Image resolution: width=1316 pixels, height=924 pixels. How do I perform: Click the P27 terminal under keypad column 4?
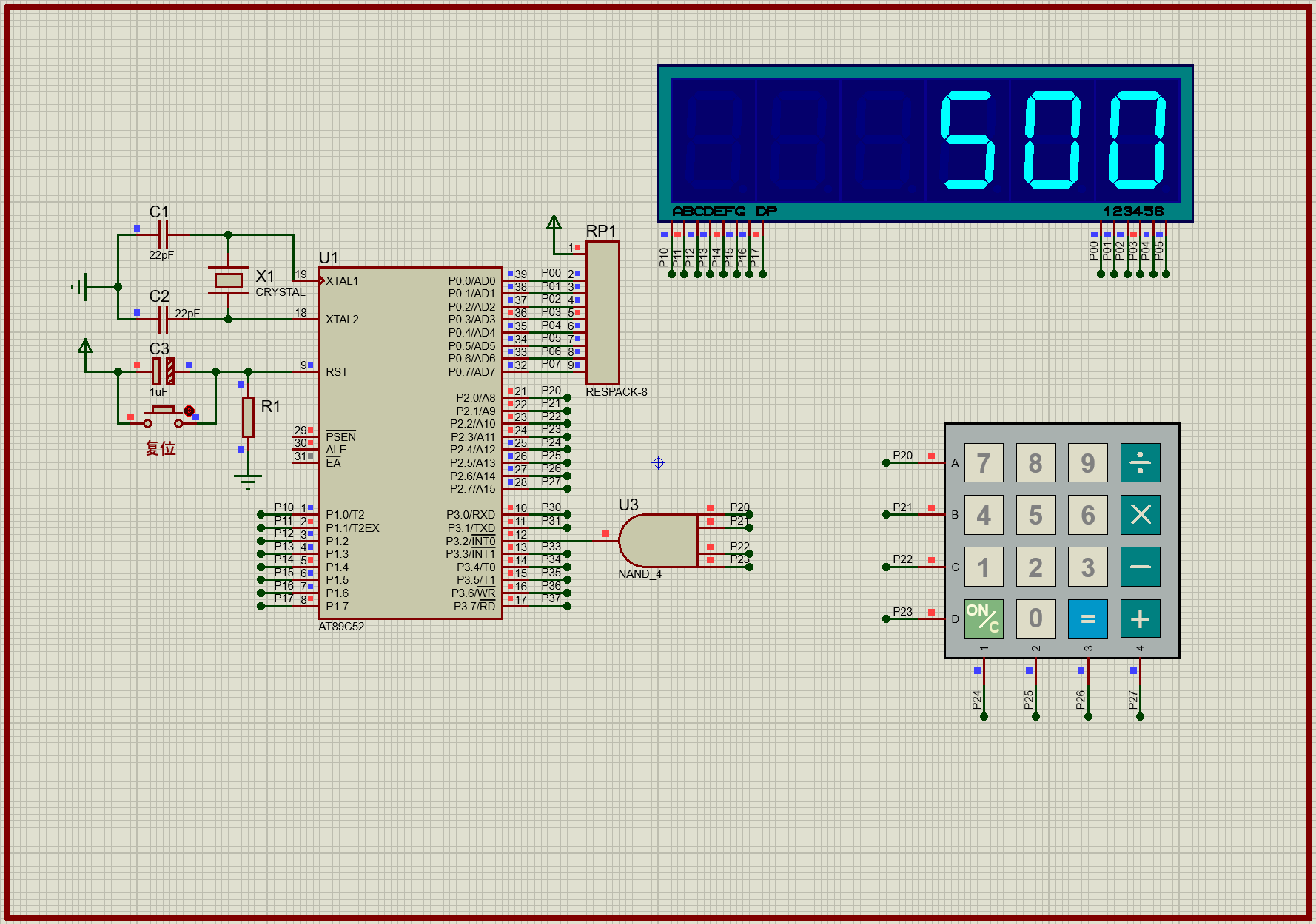[x=1140, y=716]
